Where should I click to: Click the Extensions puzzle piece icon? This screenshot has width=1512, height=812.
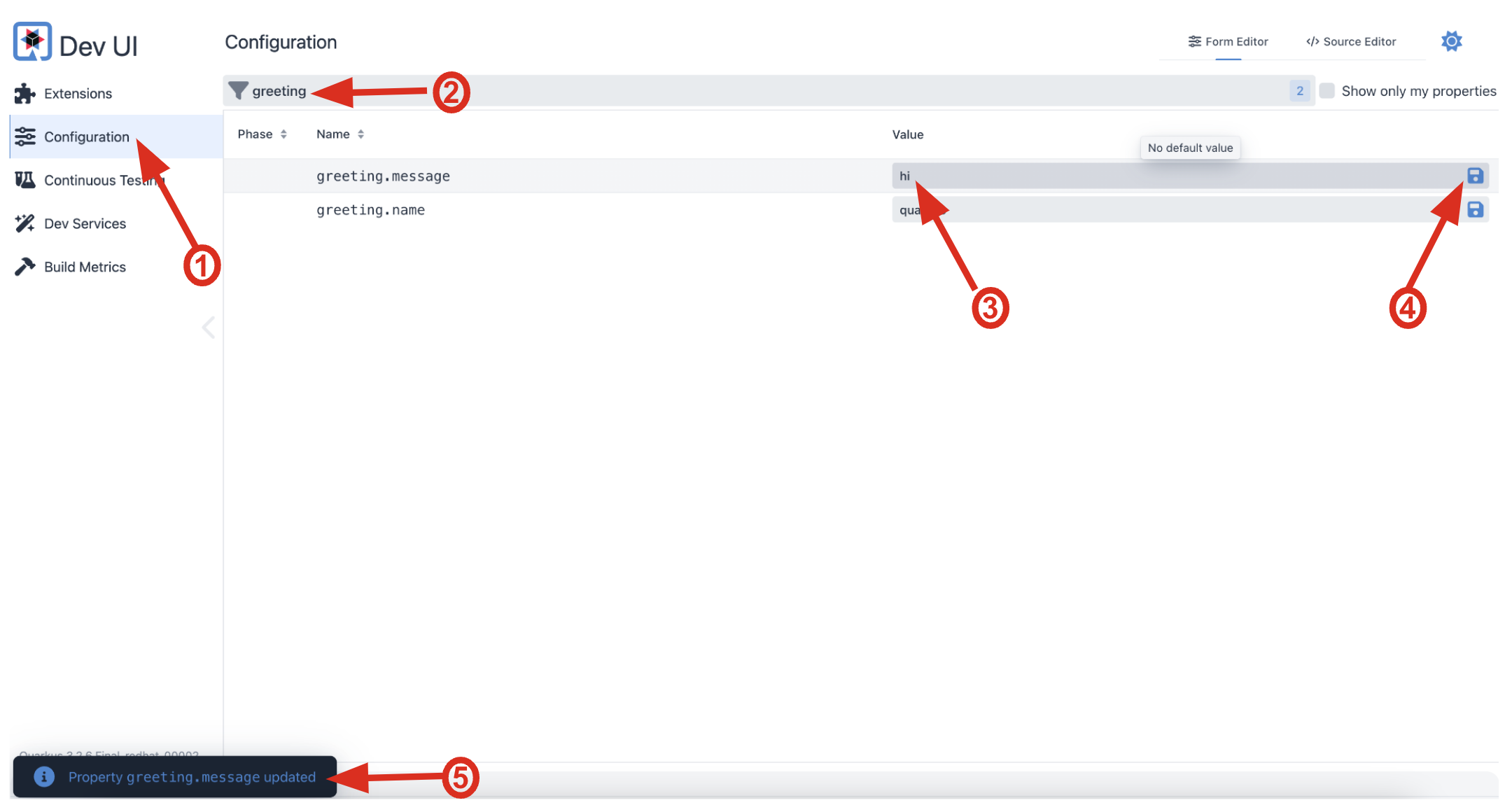(25, 93)
